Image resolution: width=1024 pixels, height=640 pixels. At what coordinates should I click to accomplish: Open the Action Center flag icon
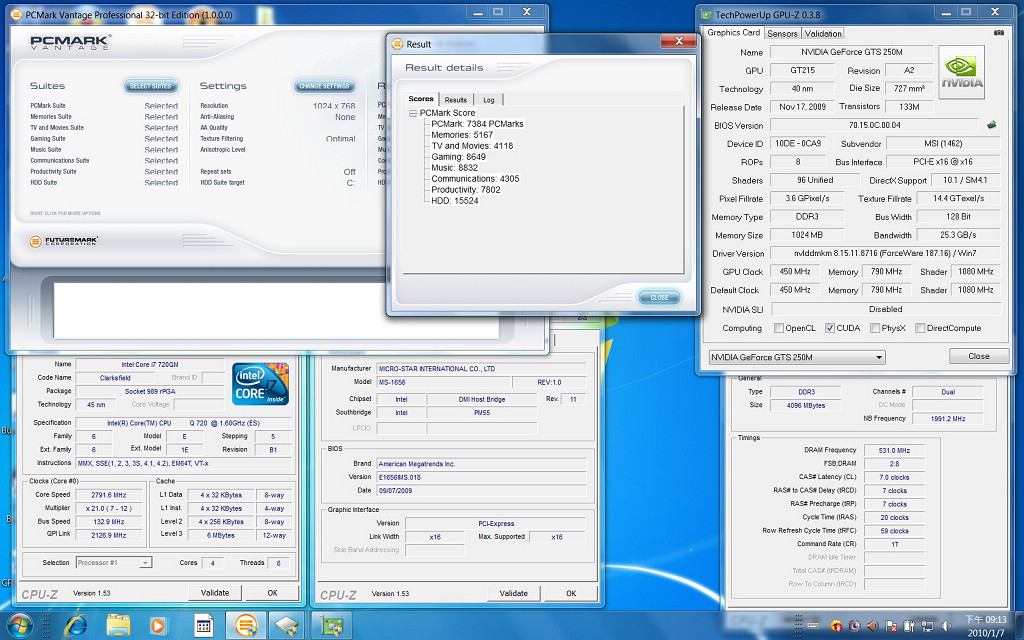[x=890, y=626]
